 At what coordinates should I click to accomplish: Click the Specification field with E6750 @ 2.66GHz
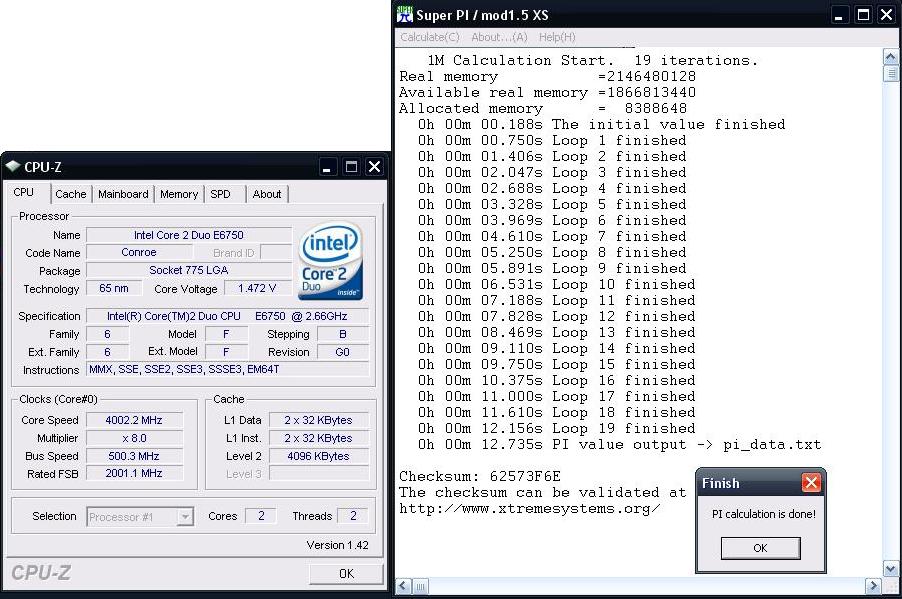(x=228, y=316)
